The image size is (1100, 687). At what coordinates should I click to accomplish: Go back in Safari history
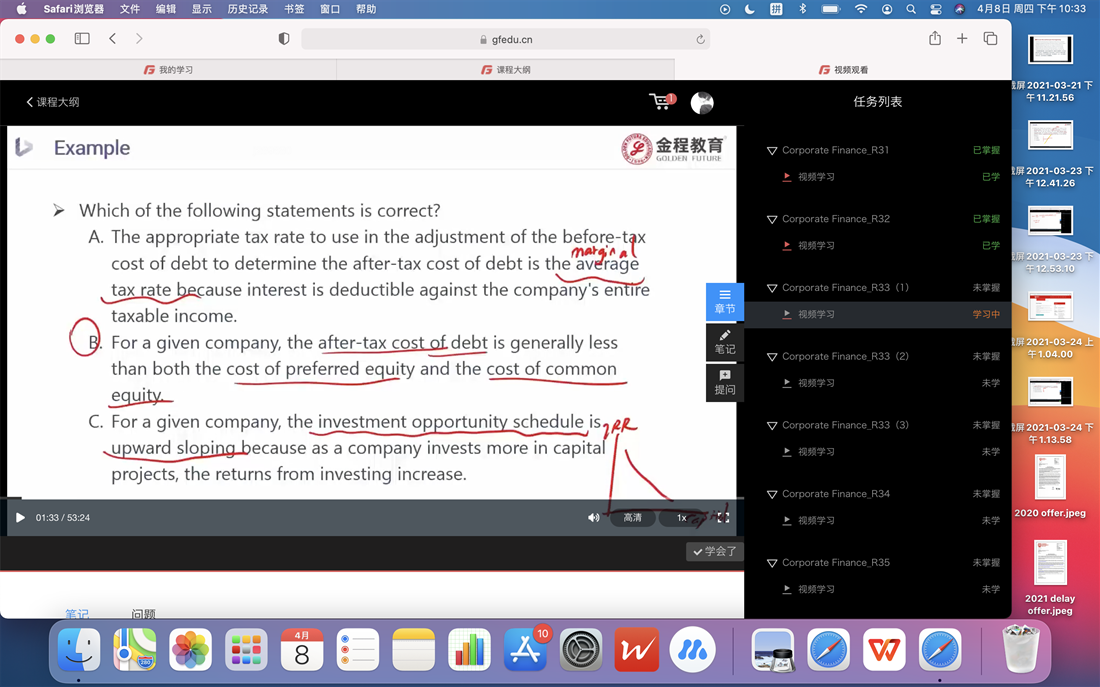tap(112, 39)
